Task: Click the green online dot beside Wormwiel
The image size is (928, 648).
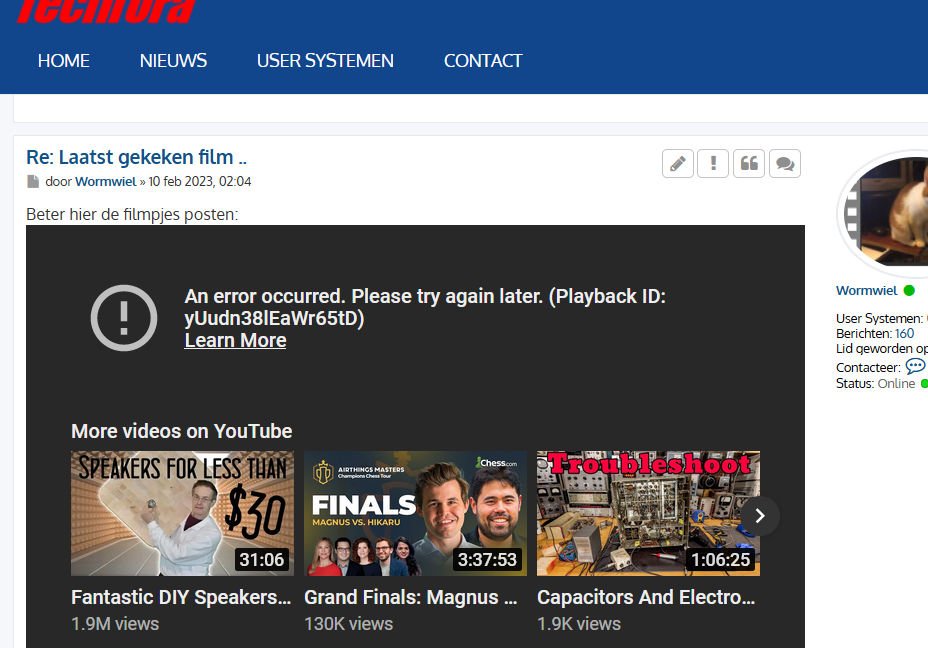Action: point(909,291)
